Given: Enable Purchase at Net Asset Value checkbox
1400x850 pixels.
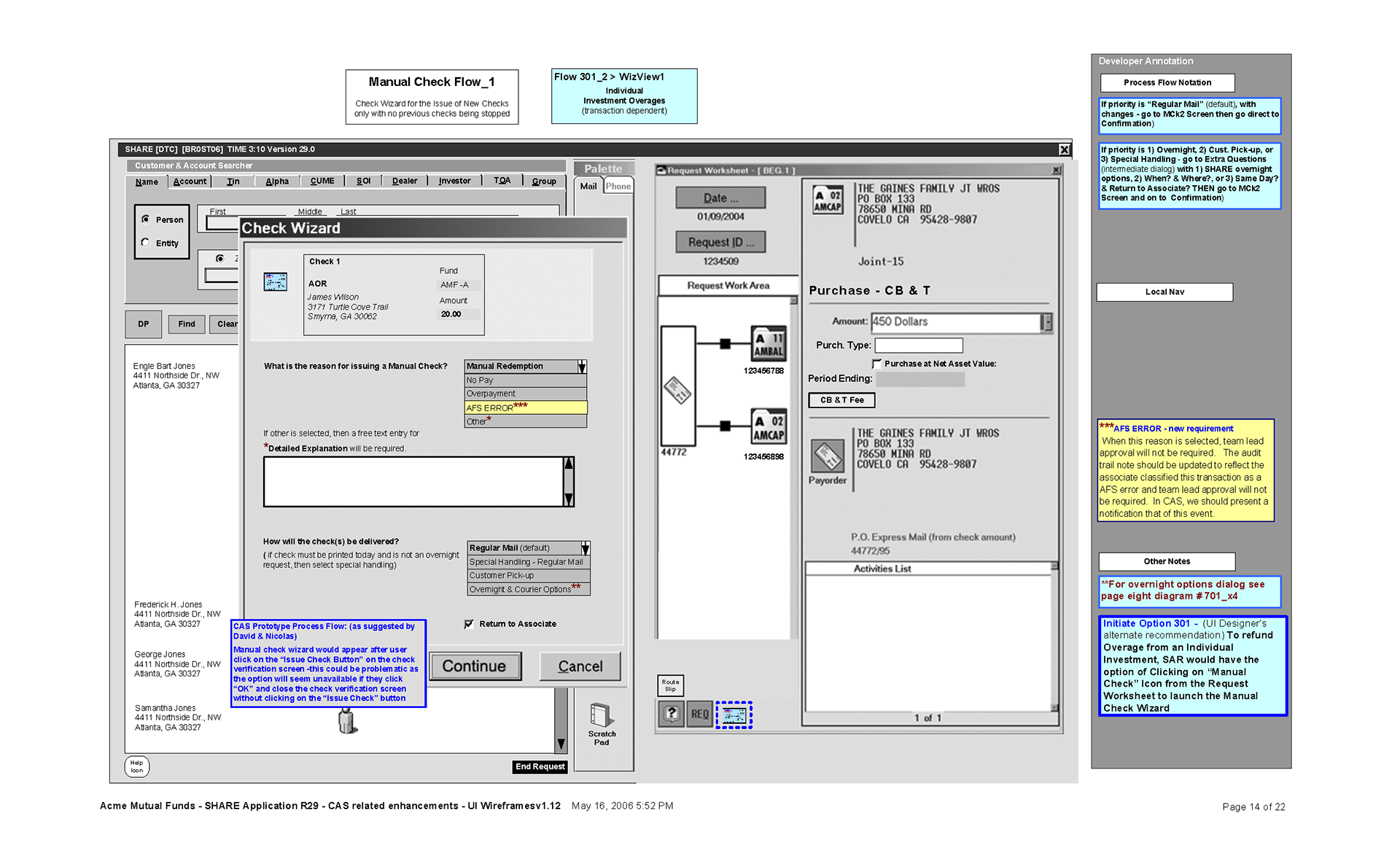Looking at the screenshot, I should point(876,364).
